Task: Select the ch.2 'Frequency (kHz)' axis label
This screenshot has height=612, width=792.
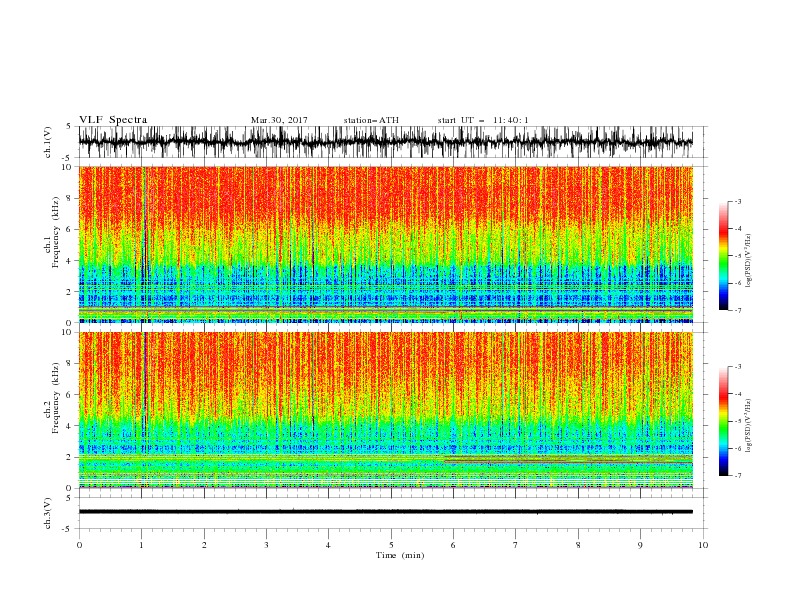Action: 55,397
